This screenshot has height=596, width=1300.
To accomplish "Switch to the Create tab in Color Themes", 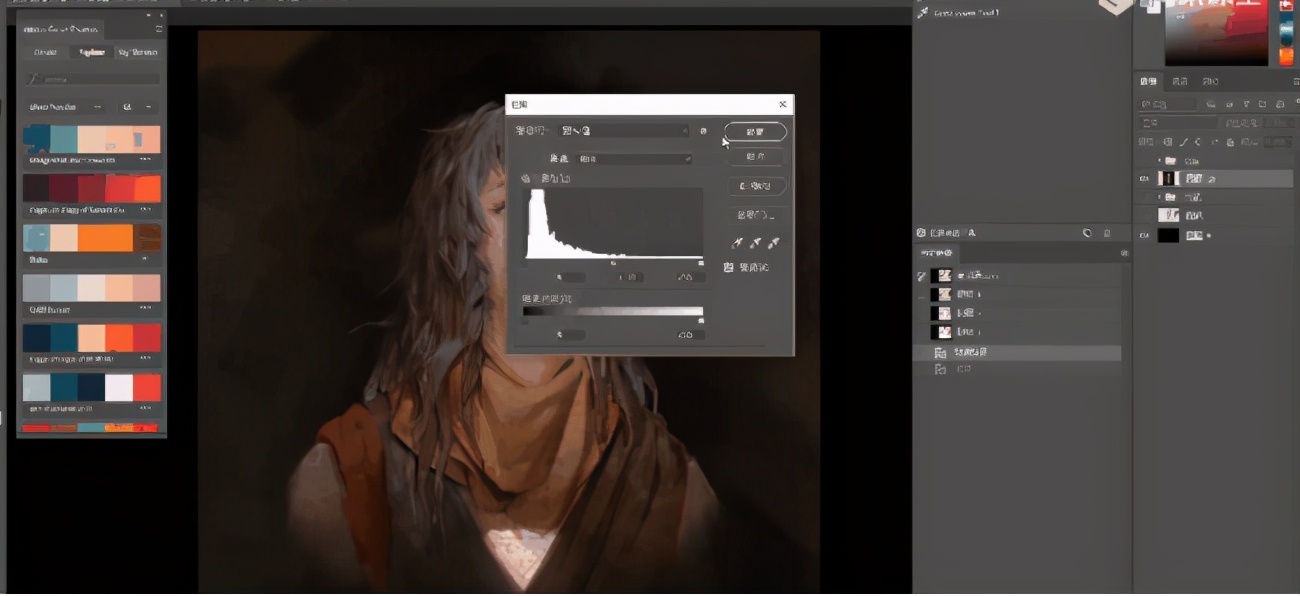I will [46, 52].
